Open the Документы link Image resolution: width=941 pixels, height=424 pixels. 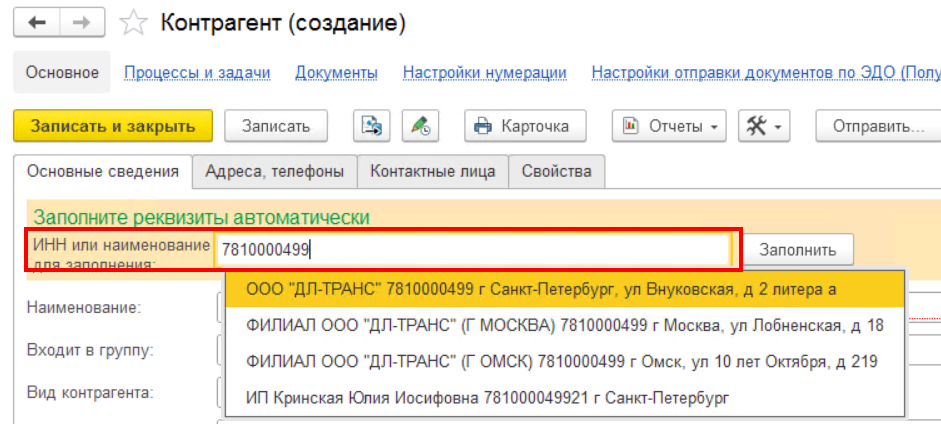point(336,73)
